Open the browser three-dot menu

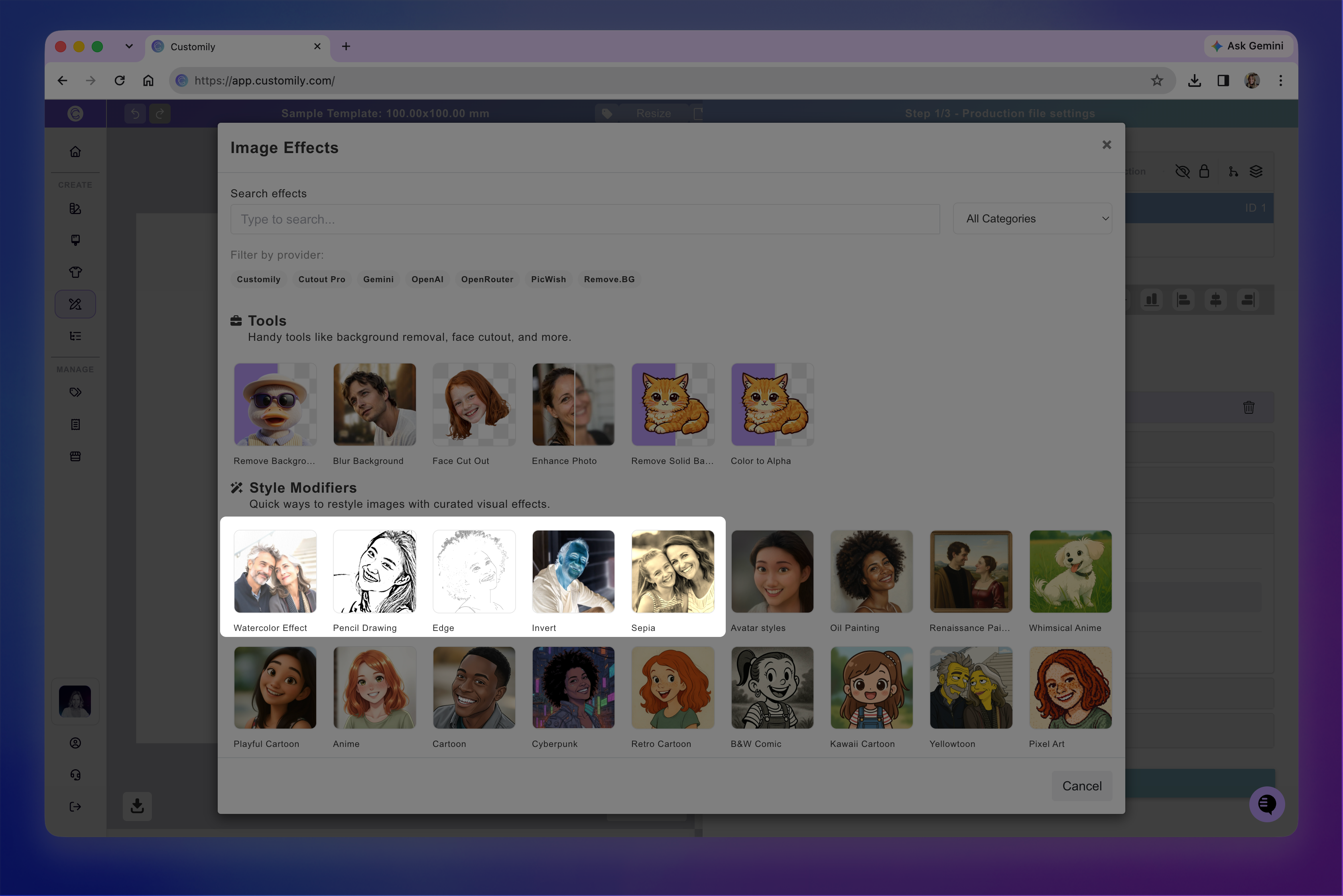tap(1281, 81)
